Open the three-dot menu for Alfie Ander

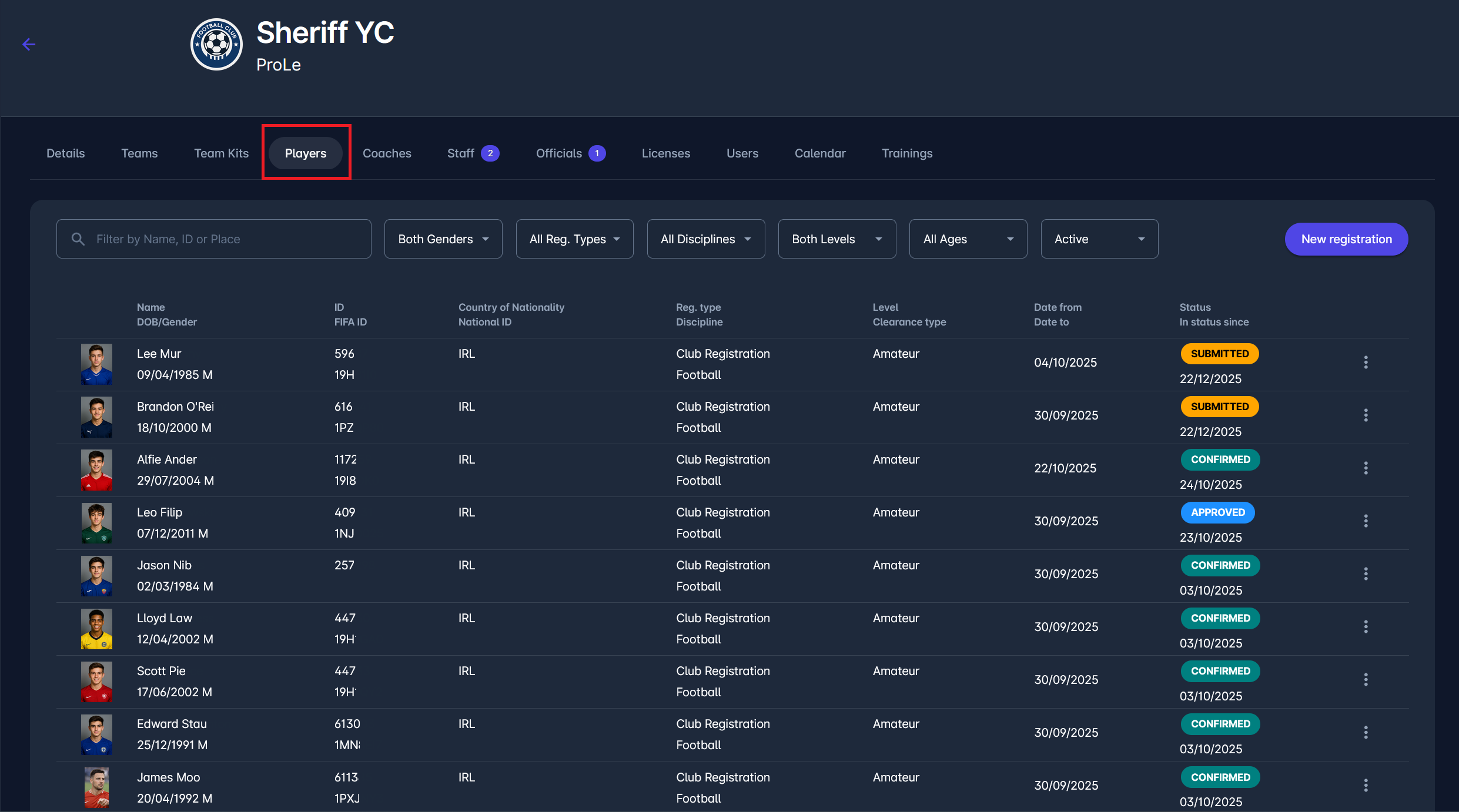tap(1366, 468)
